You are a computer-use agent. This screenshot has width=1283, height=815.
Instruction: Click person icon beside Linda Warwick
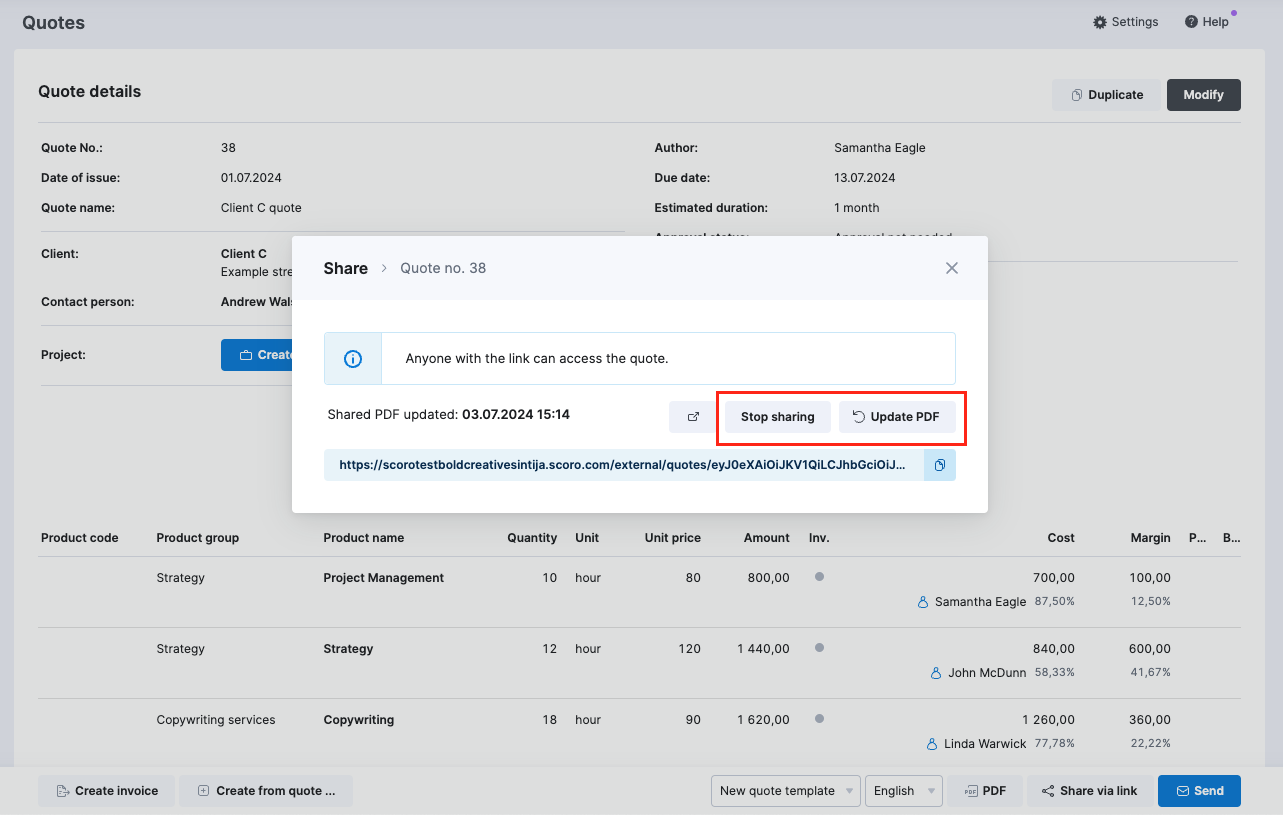pos(932,744)
